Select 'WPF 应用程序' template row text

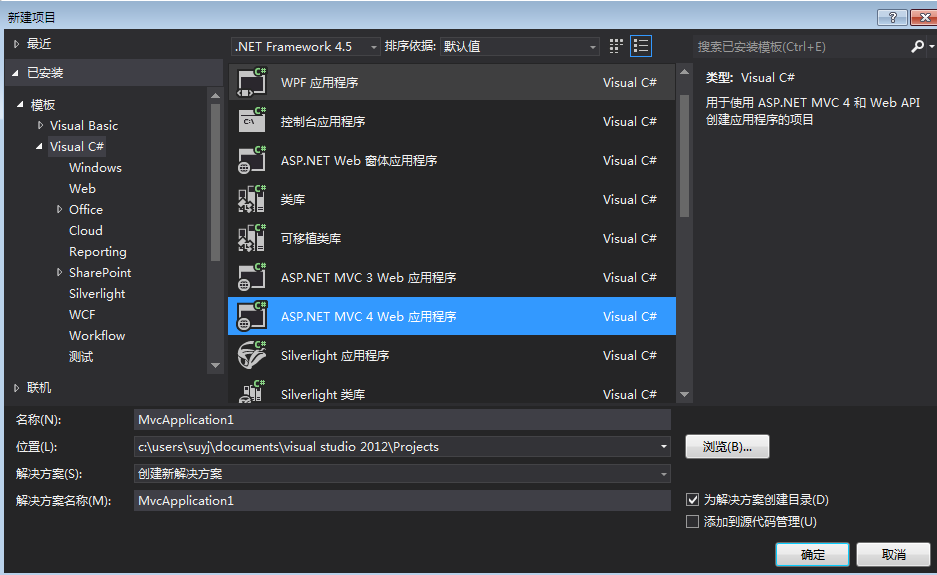pos(320,82)
